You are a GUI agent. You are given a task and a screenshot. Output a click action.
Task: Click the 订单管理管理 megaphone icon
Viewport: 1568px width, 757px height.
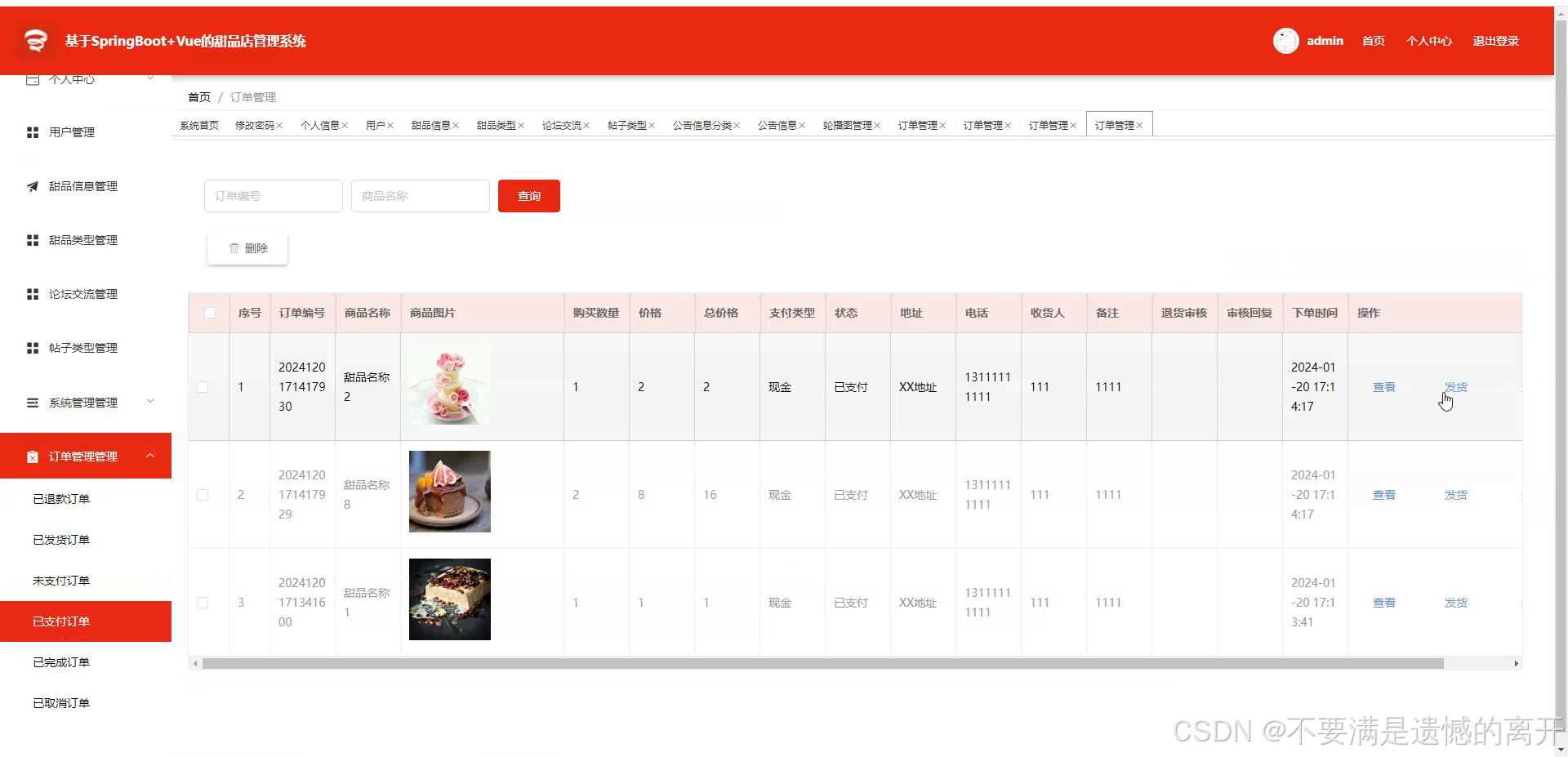(33, 456)
